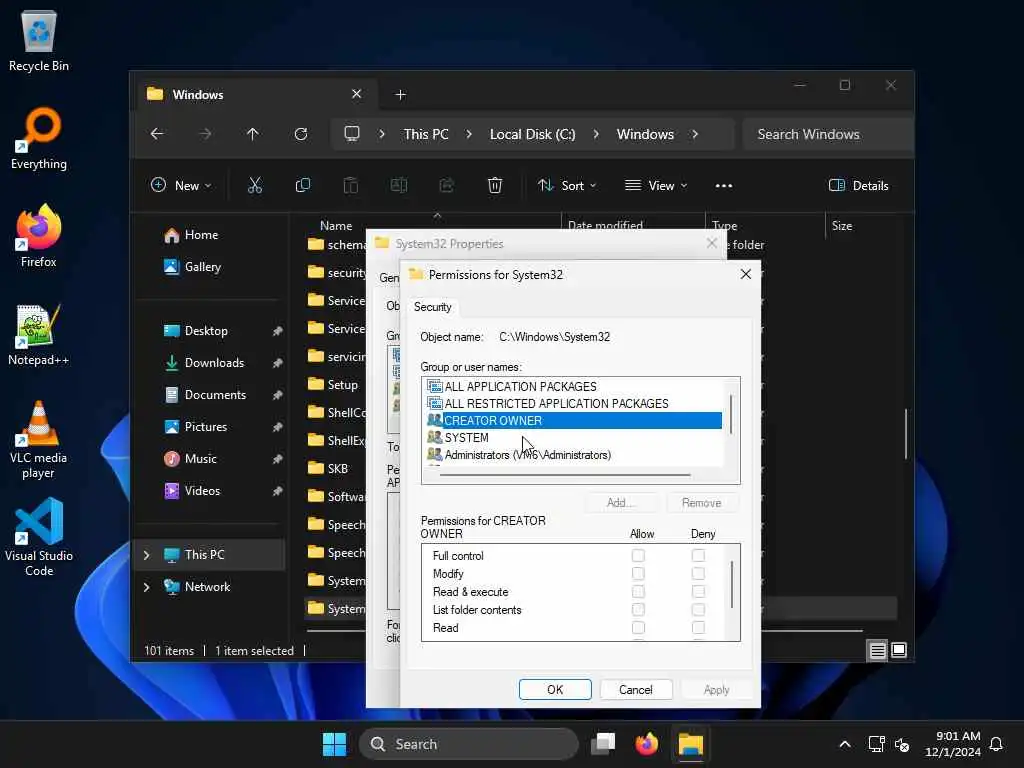Screen dimensions: 1024x768
Task: Expand chevron after This PC in address bar
Action: (x=469, y=134)
